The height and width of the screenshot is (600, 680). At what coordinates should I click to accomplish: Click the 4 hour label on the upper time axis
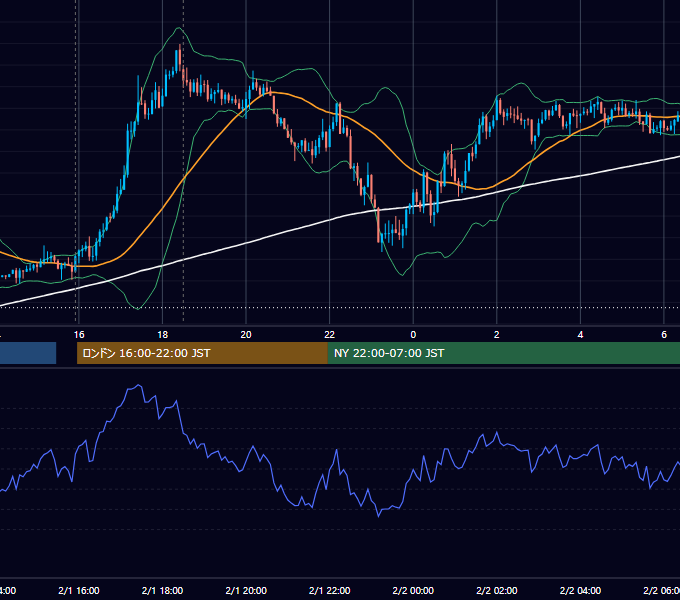[580, 335]
